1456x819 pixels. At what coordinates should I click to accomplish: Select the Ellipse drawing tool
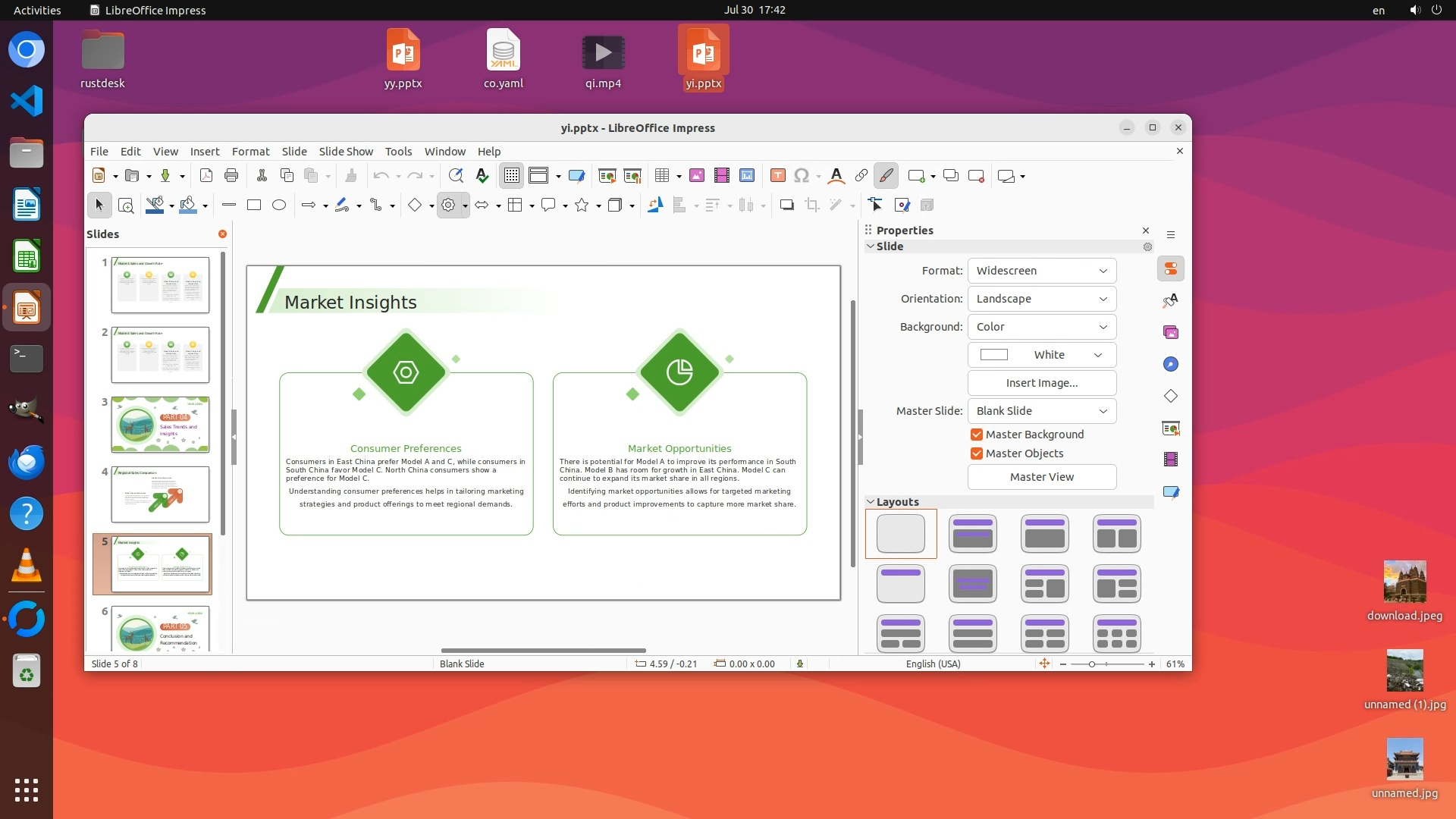click(279, 205)
